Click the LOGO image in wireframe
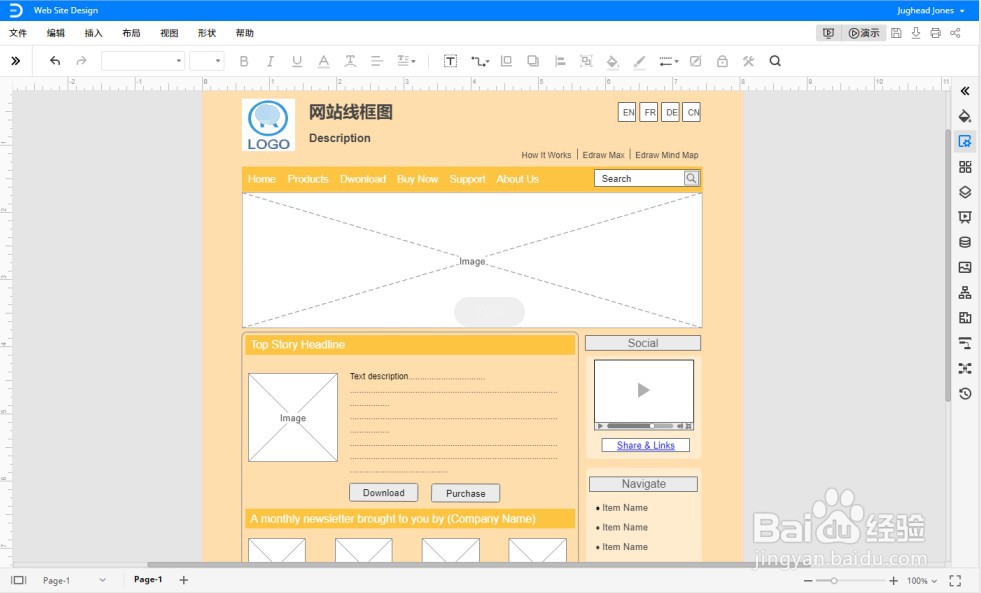The width and height of the screenshot is (981, 593). 268,124
